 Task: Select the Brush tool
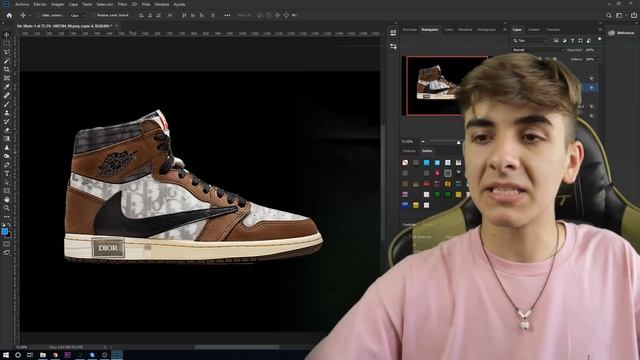point(7,104)
